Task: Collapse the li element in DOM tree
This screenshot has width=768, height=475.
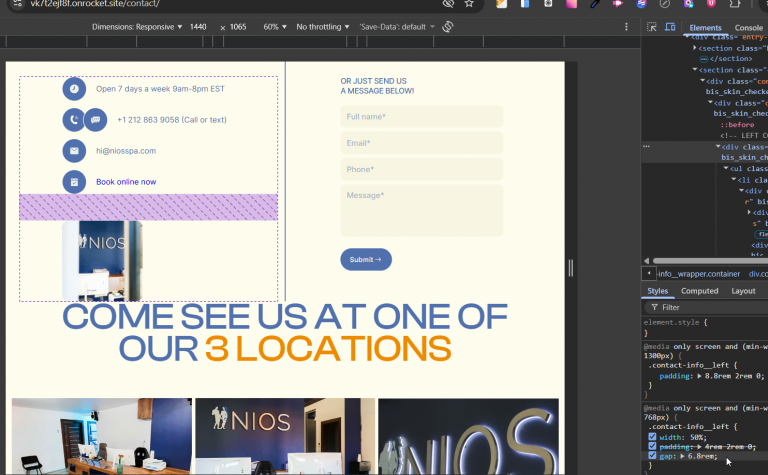Action: pyautogui.click(x=734, y=180)
